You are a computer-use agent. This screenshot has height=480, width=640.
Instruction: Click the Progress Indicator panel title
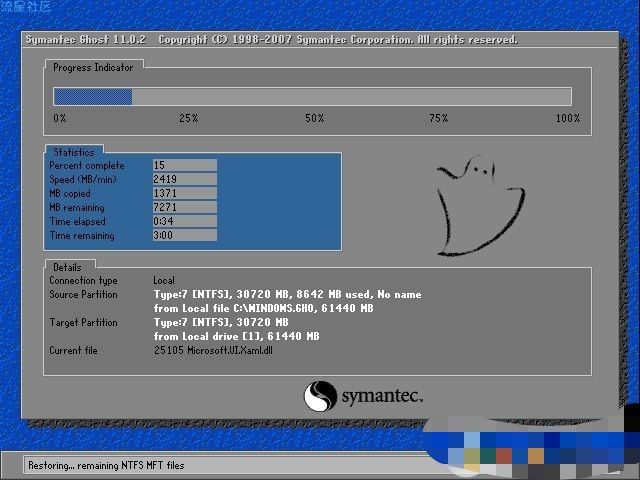(93, 67)
